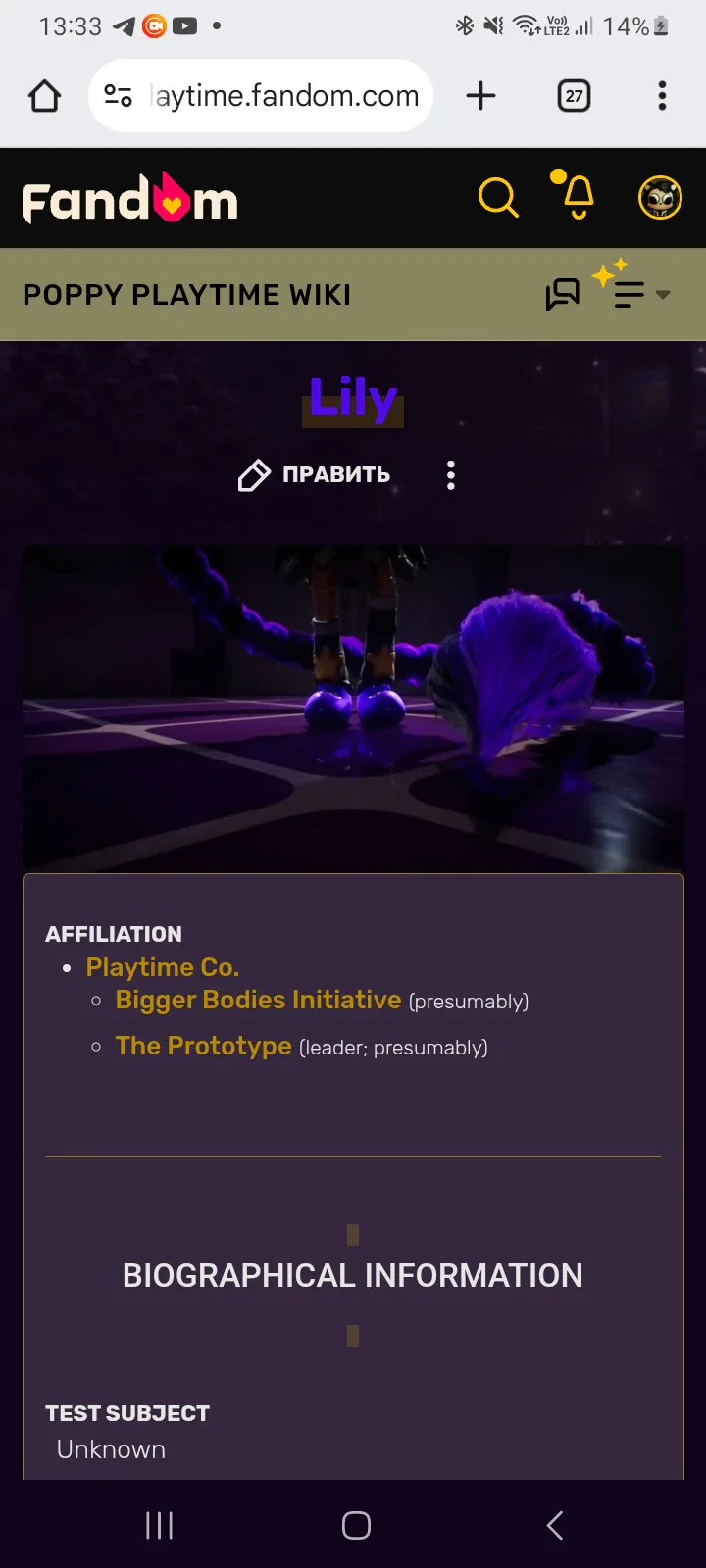This screenshot has width=706, height=1568.
Task: Follow the Bigger Bodies Initiative link
Action: pyautogui.click(x=258, y=1000)
